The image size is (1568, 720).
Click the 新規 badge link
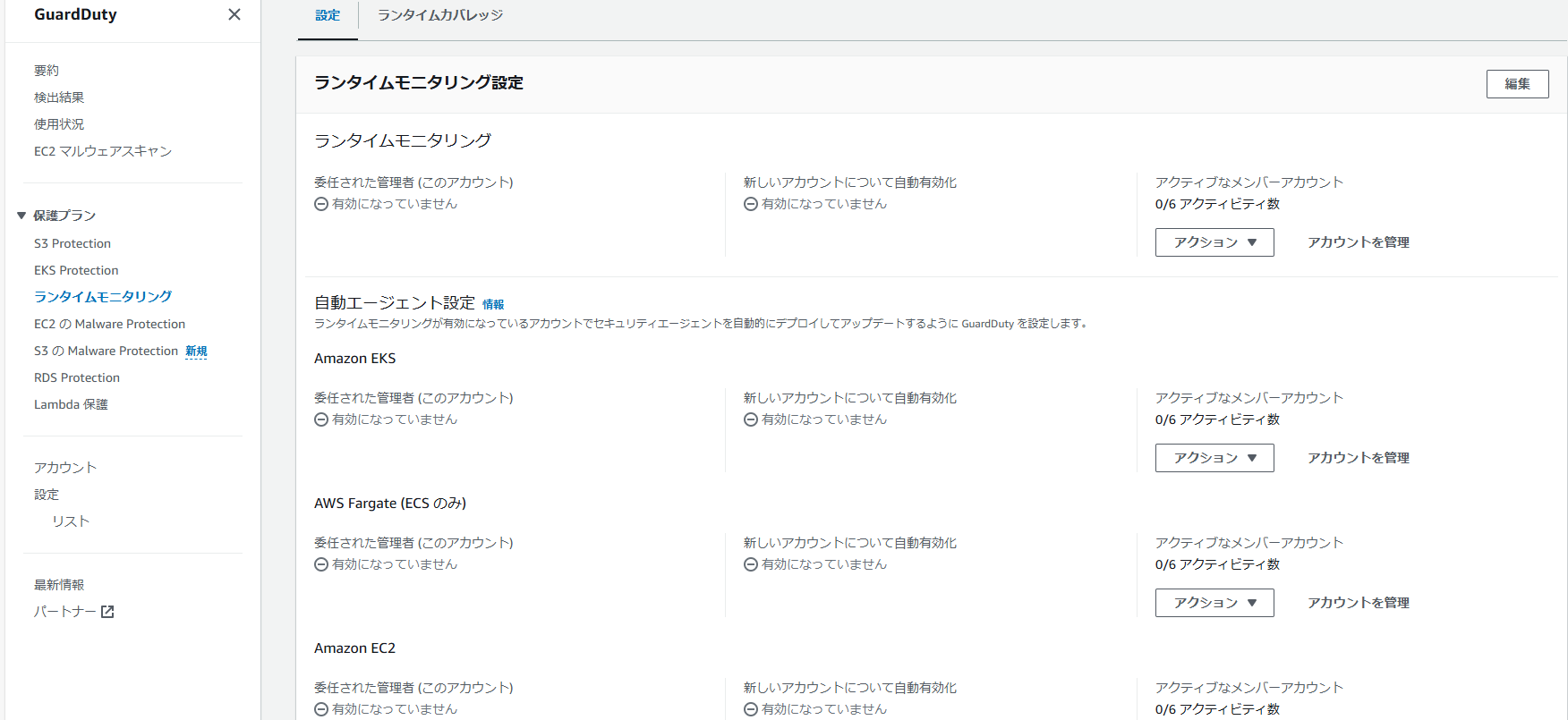tap(196, 352)
